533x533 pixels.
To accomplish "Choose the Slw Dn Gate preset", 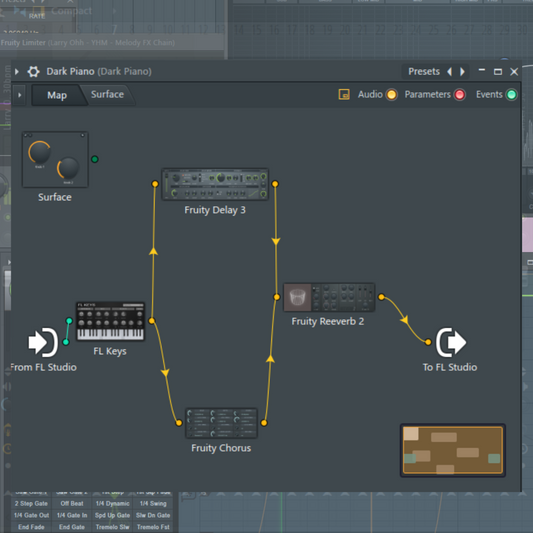I will (153, 515).
